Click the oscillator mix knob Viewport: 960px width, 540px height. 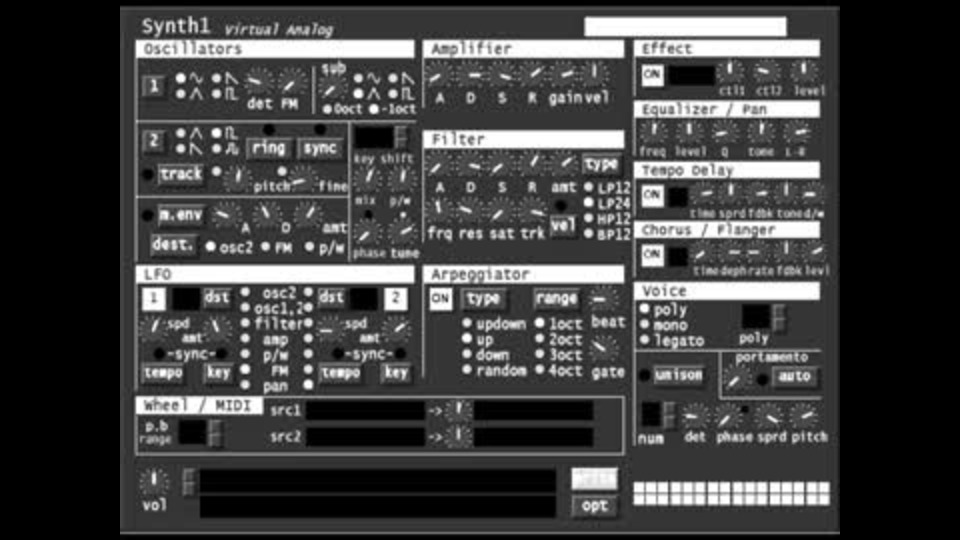click(367, 178)
